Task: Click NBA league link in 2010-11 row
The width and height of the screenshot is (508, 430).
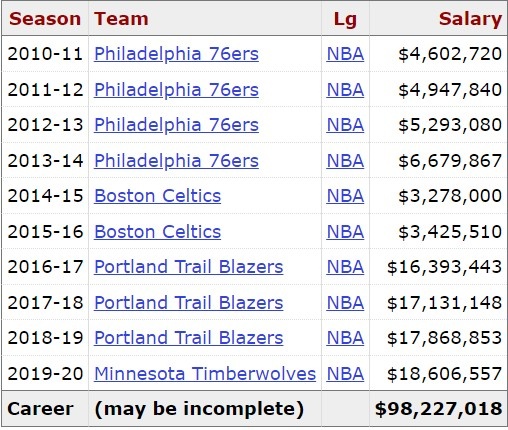Action: (x=345, y=54)
